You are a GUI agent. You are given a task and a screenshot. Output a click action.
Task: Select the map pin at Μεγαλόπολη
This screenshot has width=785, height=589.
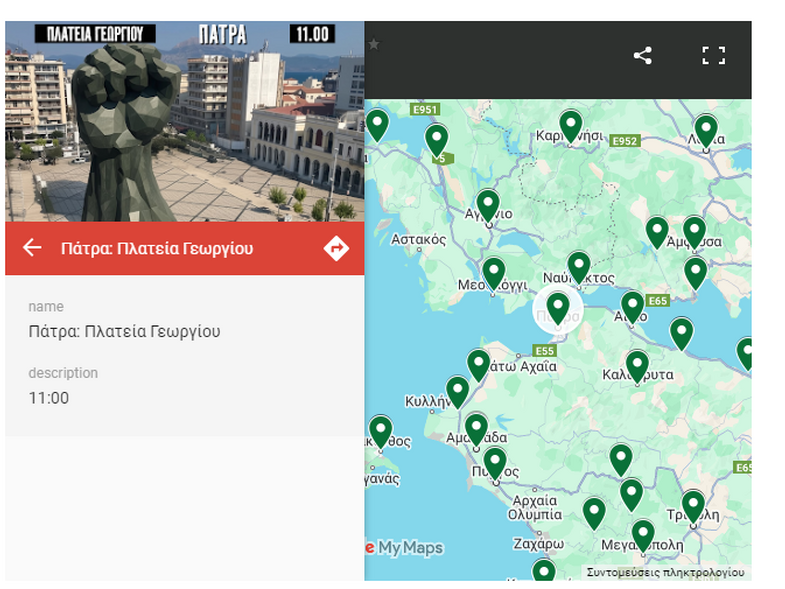(643, 534)
